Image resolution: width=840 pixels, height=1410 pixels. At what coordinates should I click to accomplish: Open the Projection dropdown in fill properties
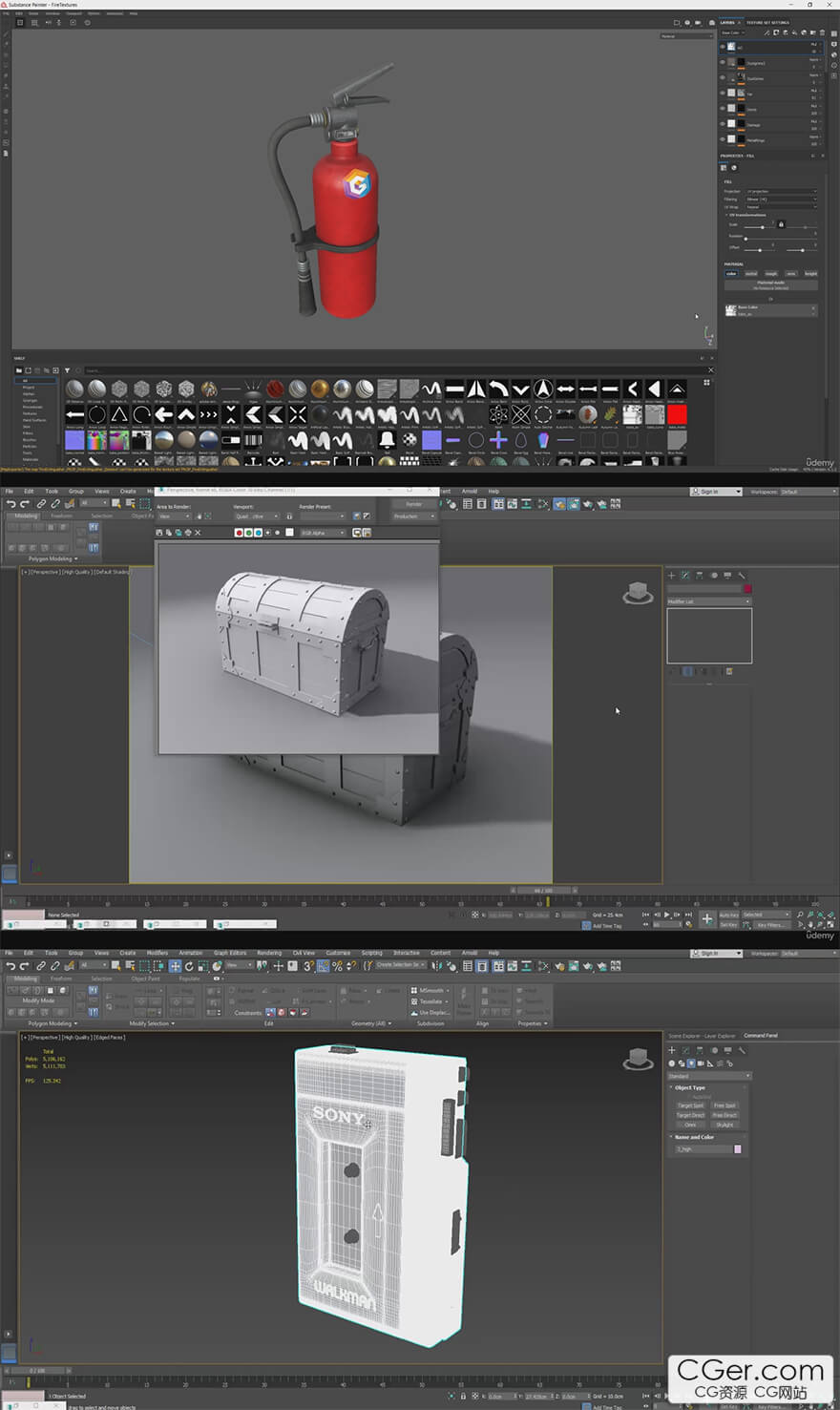point(782,191)
